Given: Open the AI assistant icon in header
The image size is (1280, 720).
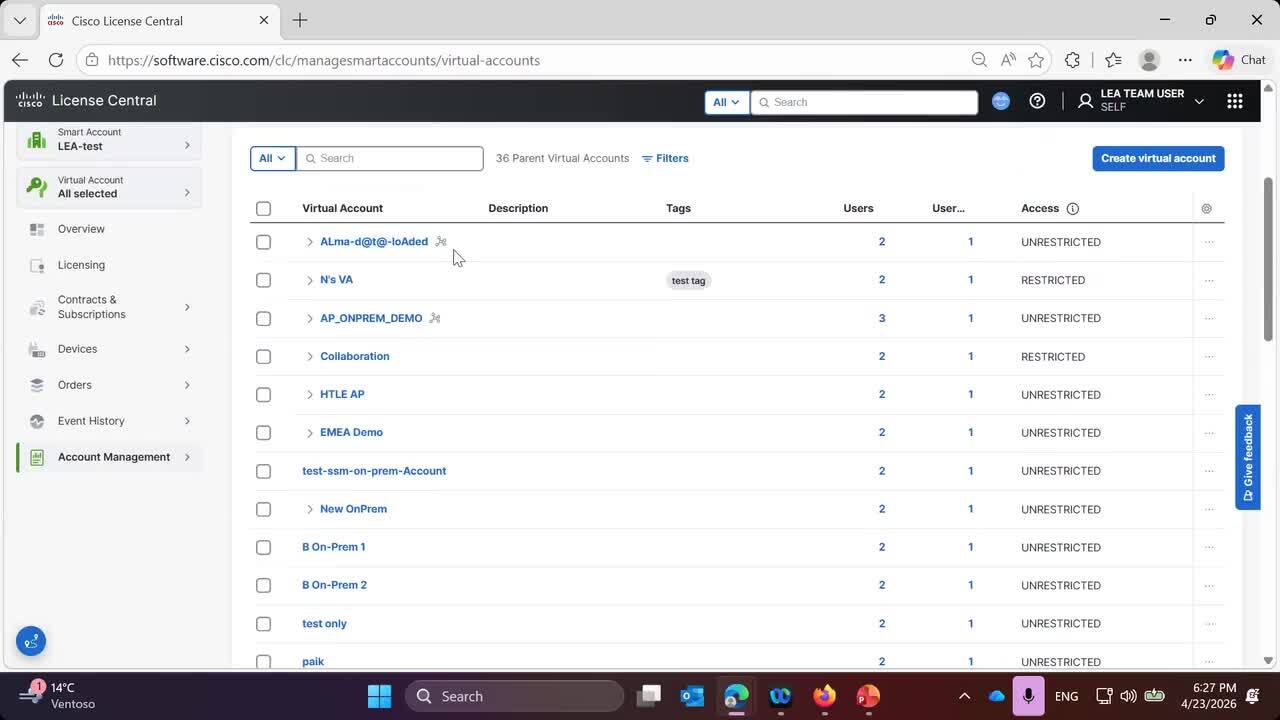Looking at the screenshot, I should 1001,101.
